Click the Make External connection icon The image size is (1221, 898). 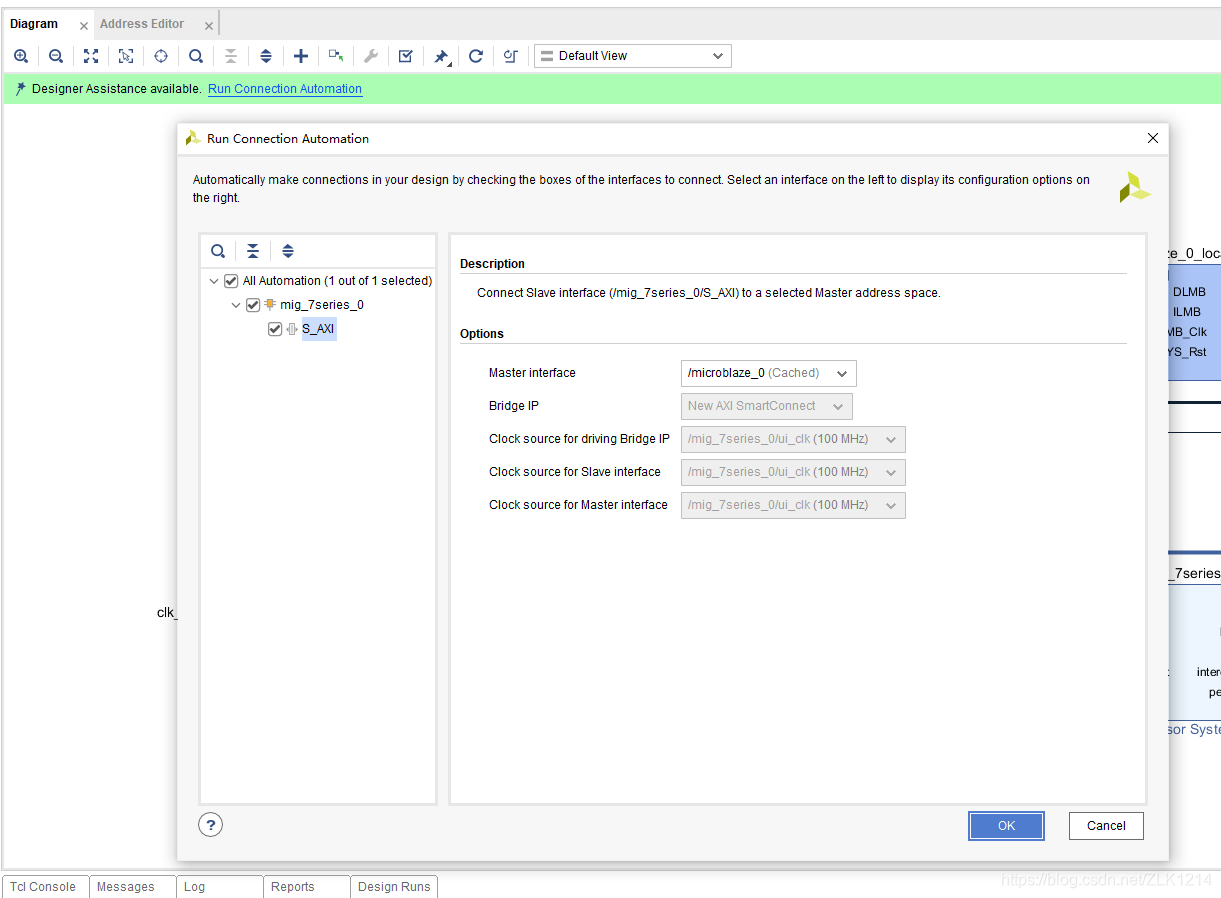(x=336, y=56)
